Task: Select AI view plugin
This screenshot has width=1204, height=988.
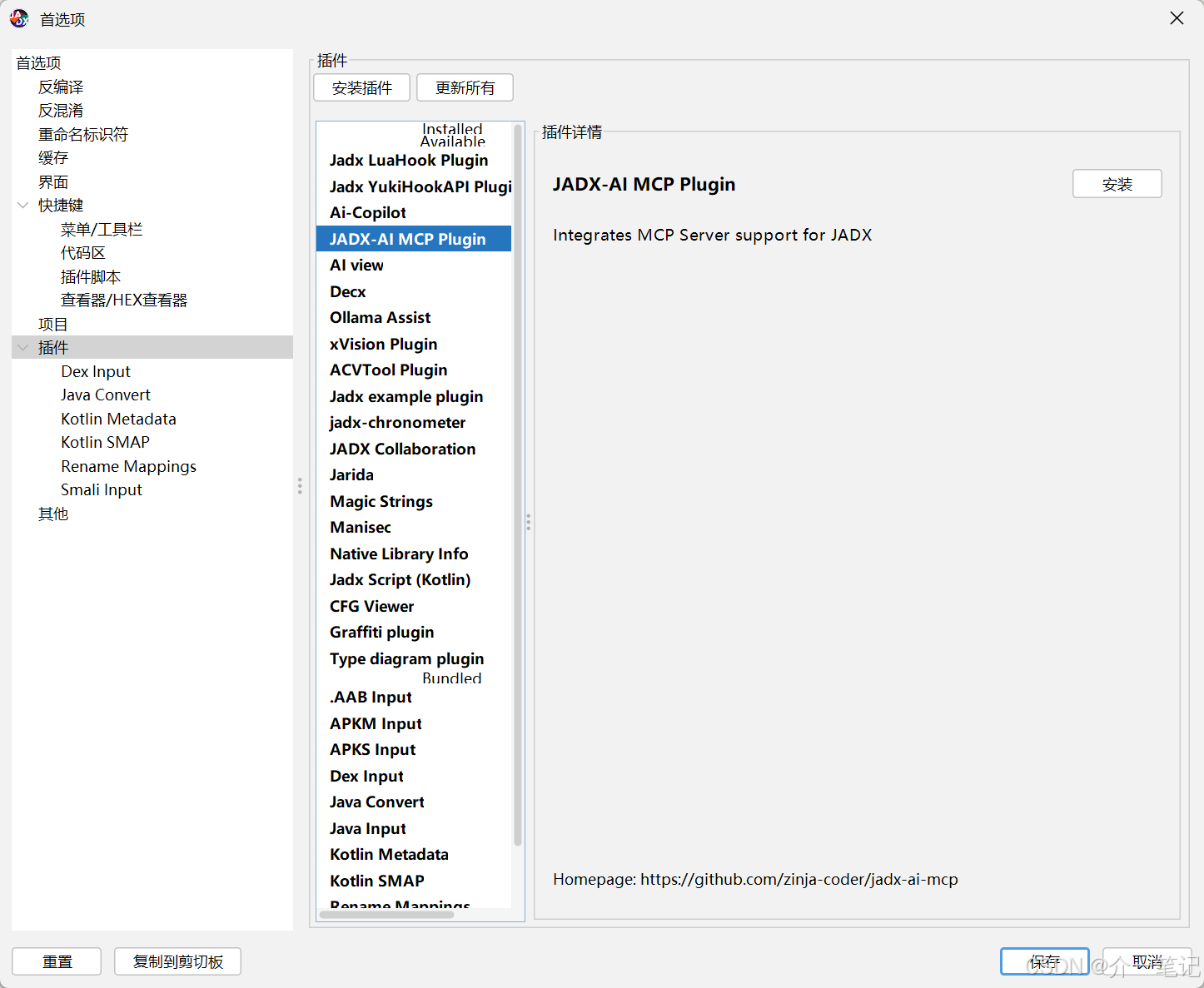Action: click(414, 265)
